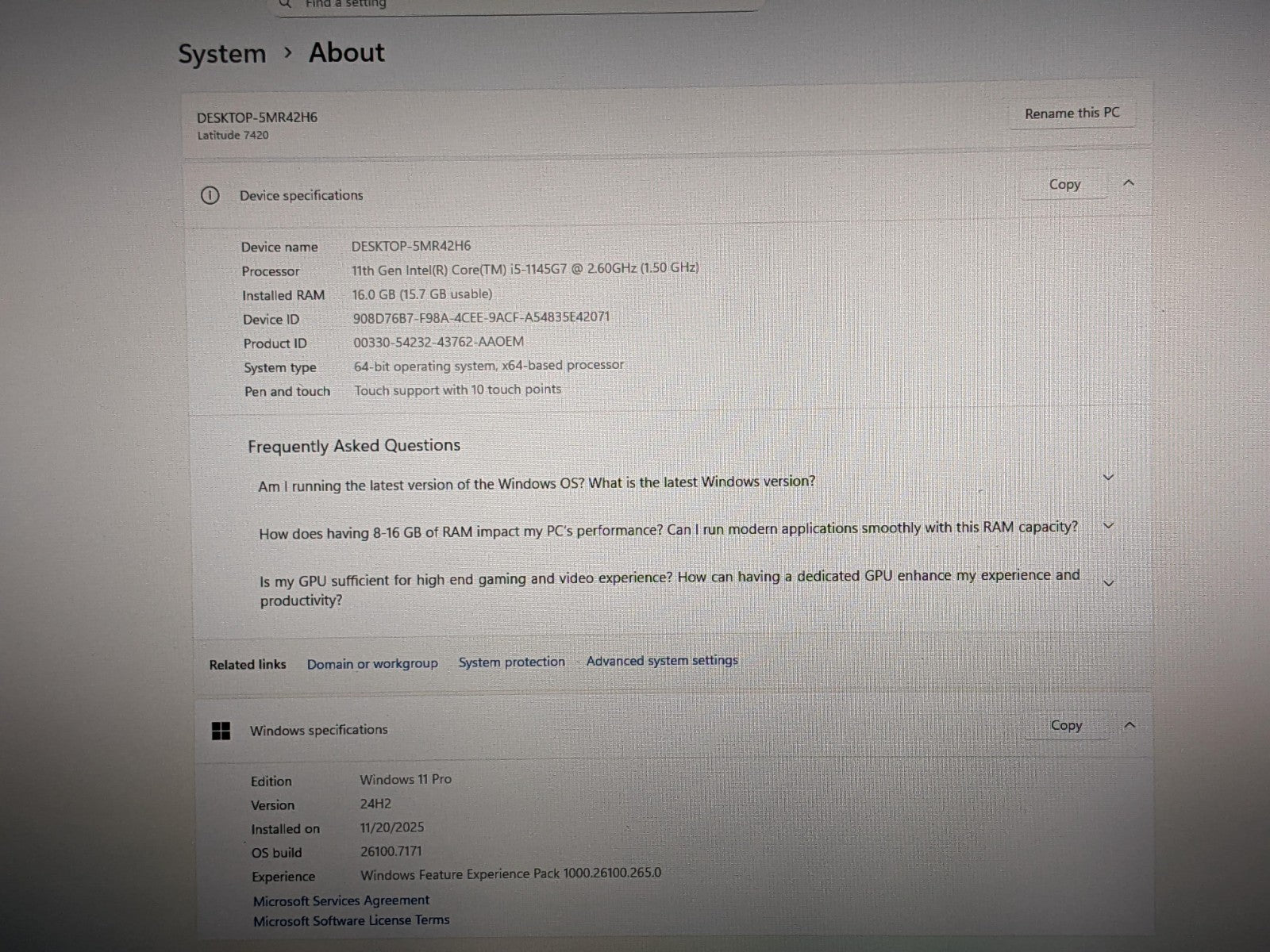Click the Windows logo icon beside Windows specifications
The image size is (1270, 952).
click(221, 731)
